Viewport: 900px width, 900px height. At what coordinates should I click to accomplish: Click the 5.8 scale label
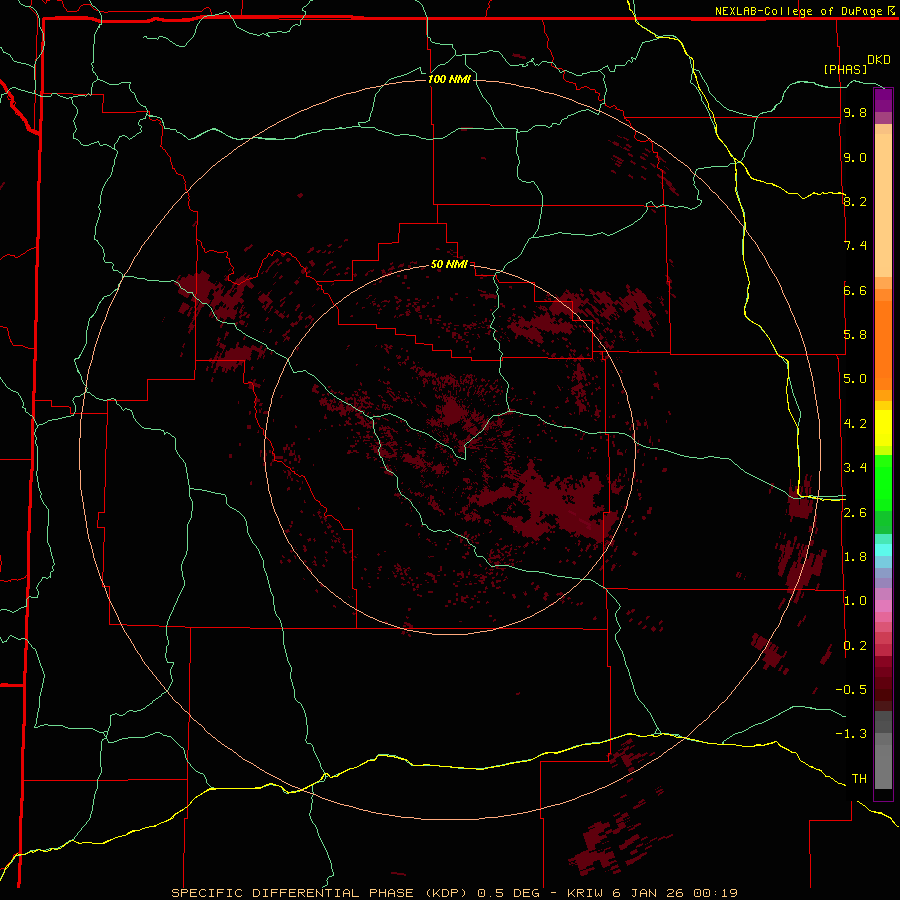[855, 335]
